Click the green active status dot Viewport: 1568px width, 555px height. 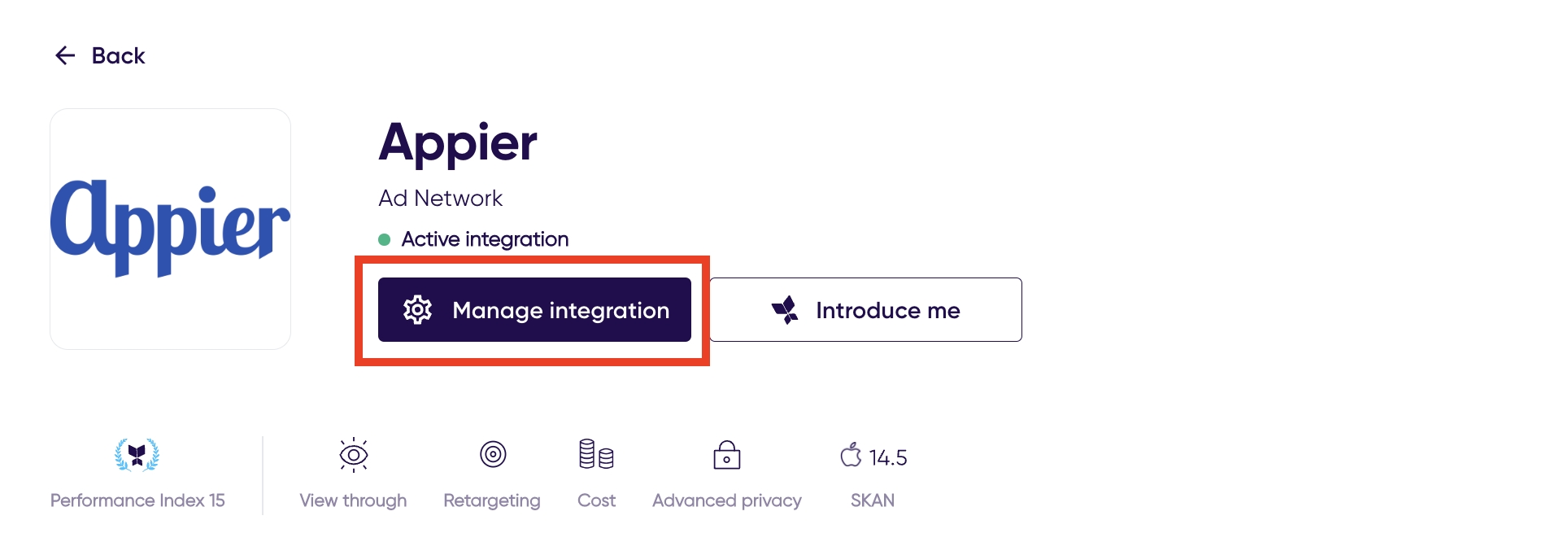385,239
